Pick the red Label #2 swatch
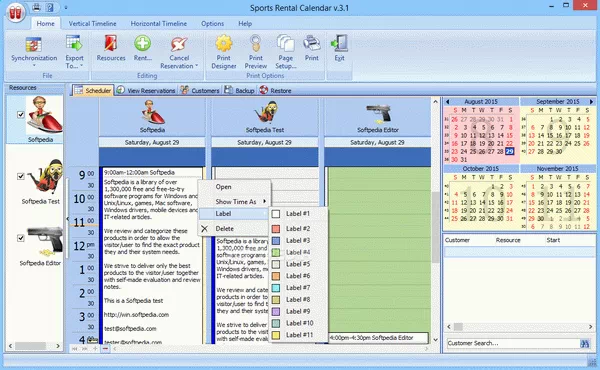The width and height of the screenshot is (600, 370). [276, 229]
